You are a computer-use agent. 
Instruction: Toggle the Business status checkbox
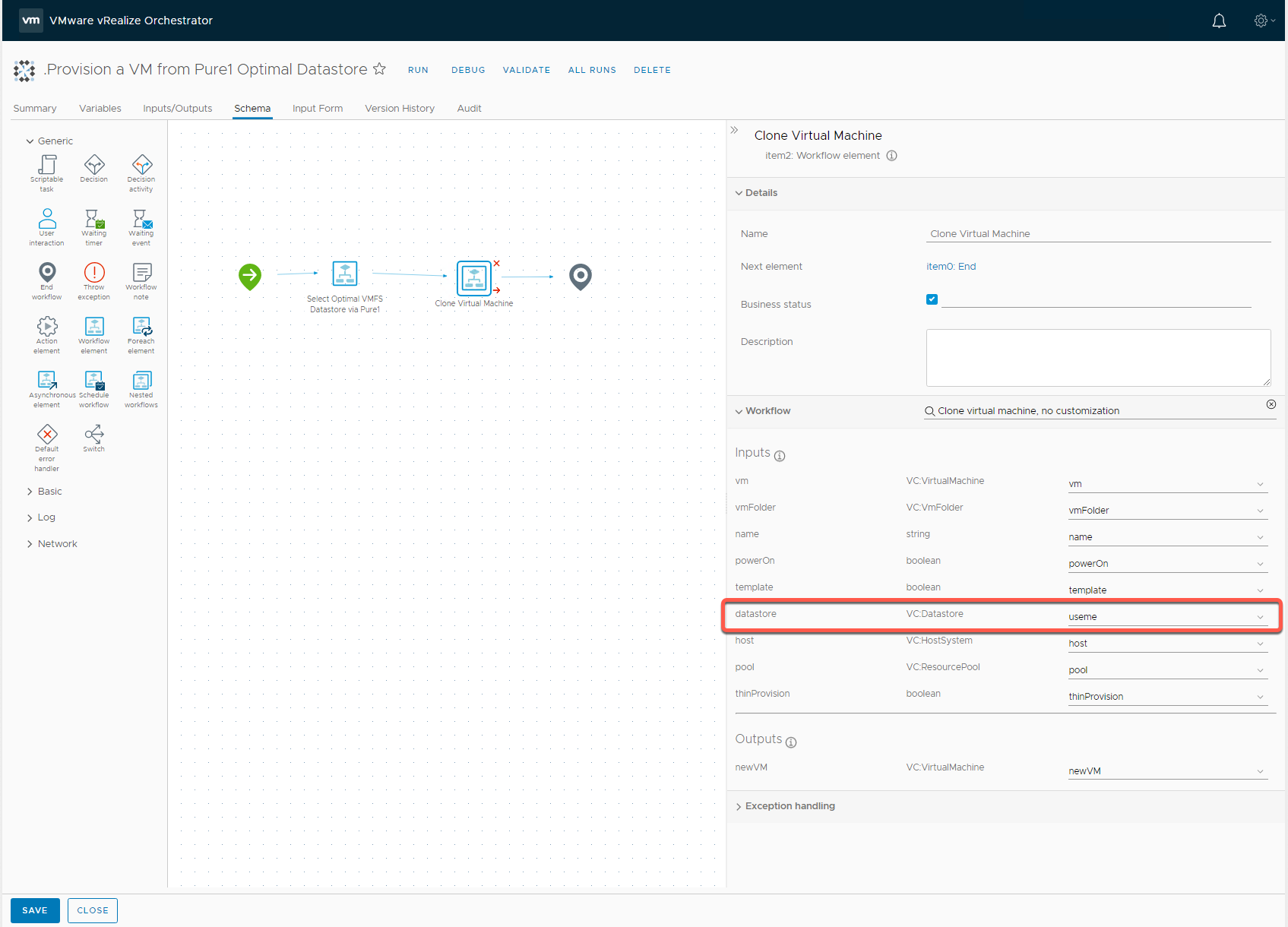[932, 299]
